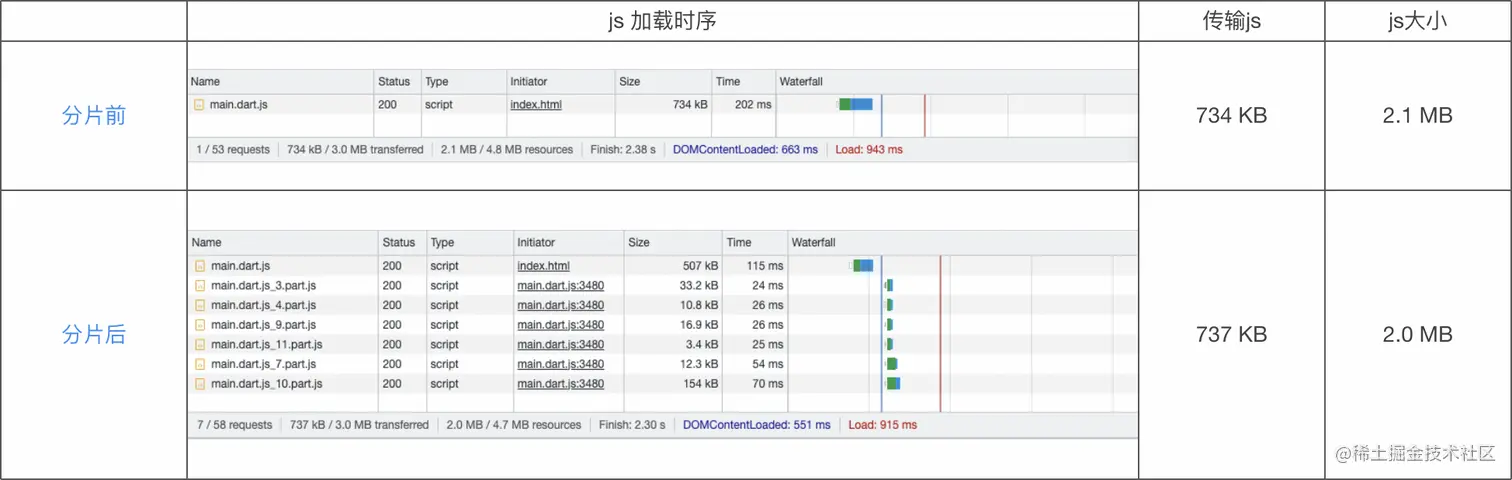Click 'Load: 915 ms' in the status bar
The image size is (1512, 480).
(882, 425)
